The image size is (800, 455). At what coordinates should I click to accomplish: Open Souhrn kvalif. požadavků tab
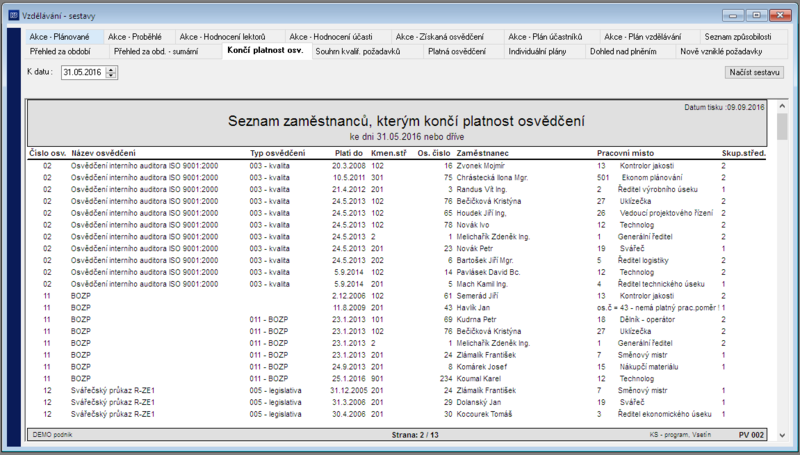[367, 52]
